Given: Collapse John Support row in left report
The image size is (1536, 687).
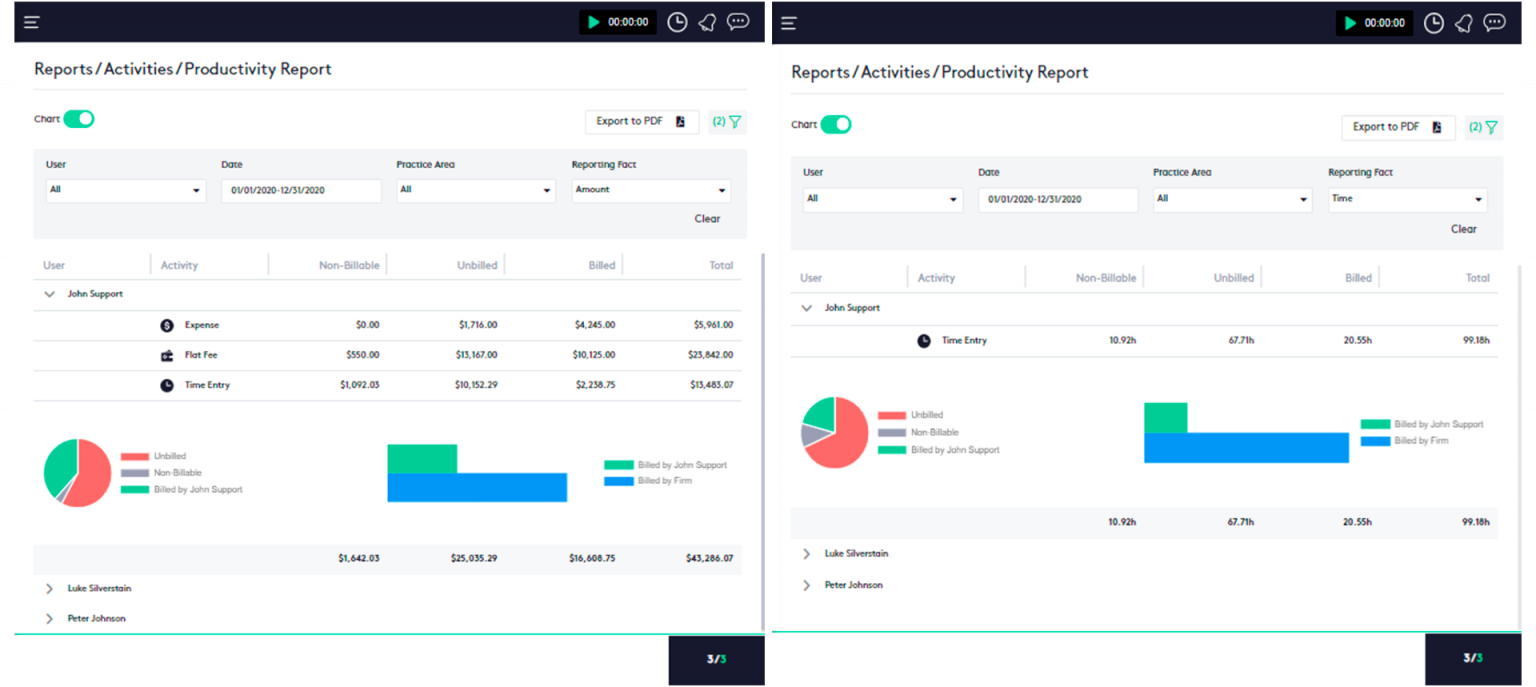Looking at the screenshot, I should pos(49,294).
